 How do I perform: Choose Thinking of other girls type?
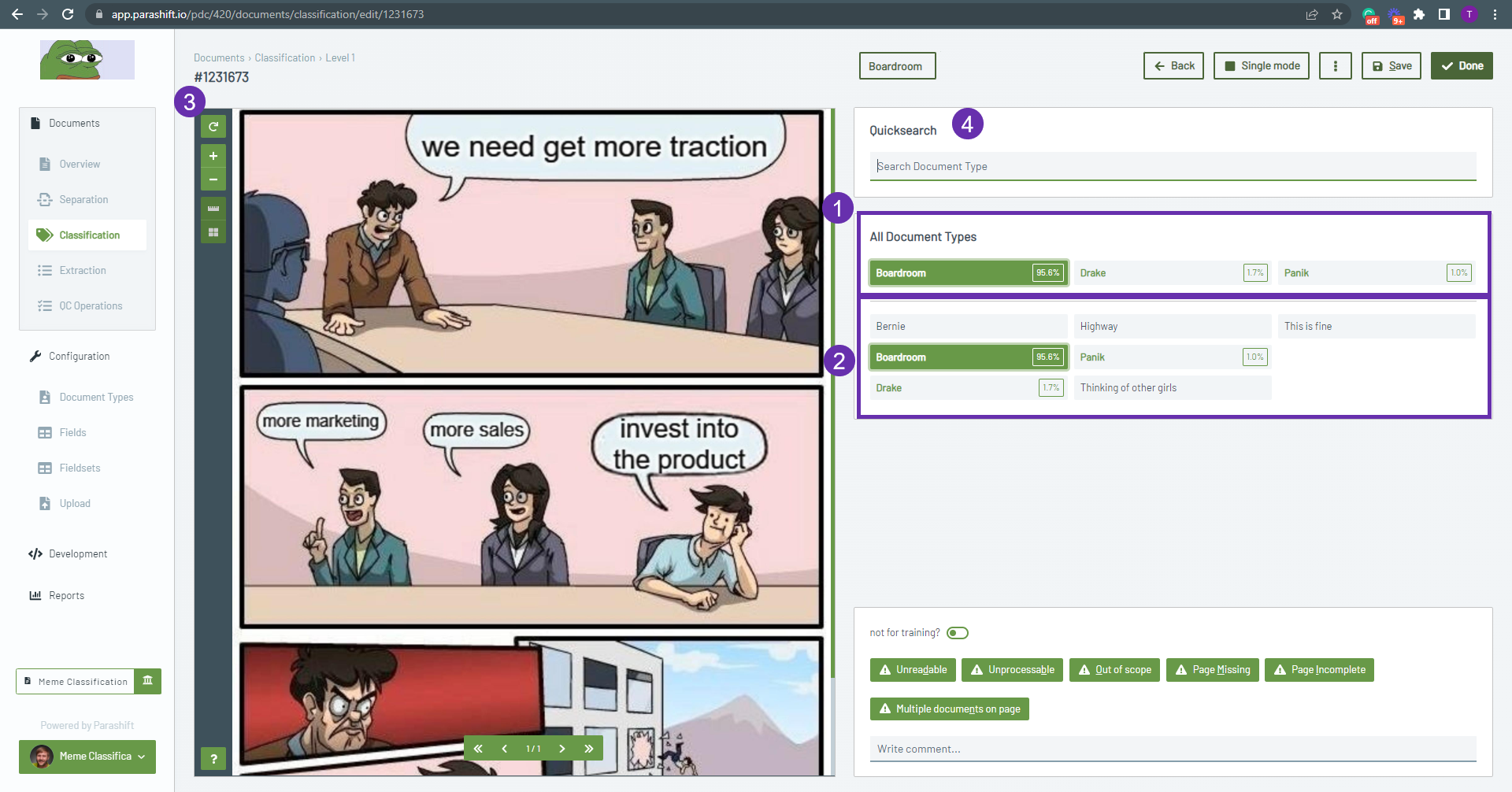(1173, 388)
